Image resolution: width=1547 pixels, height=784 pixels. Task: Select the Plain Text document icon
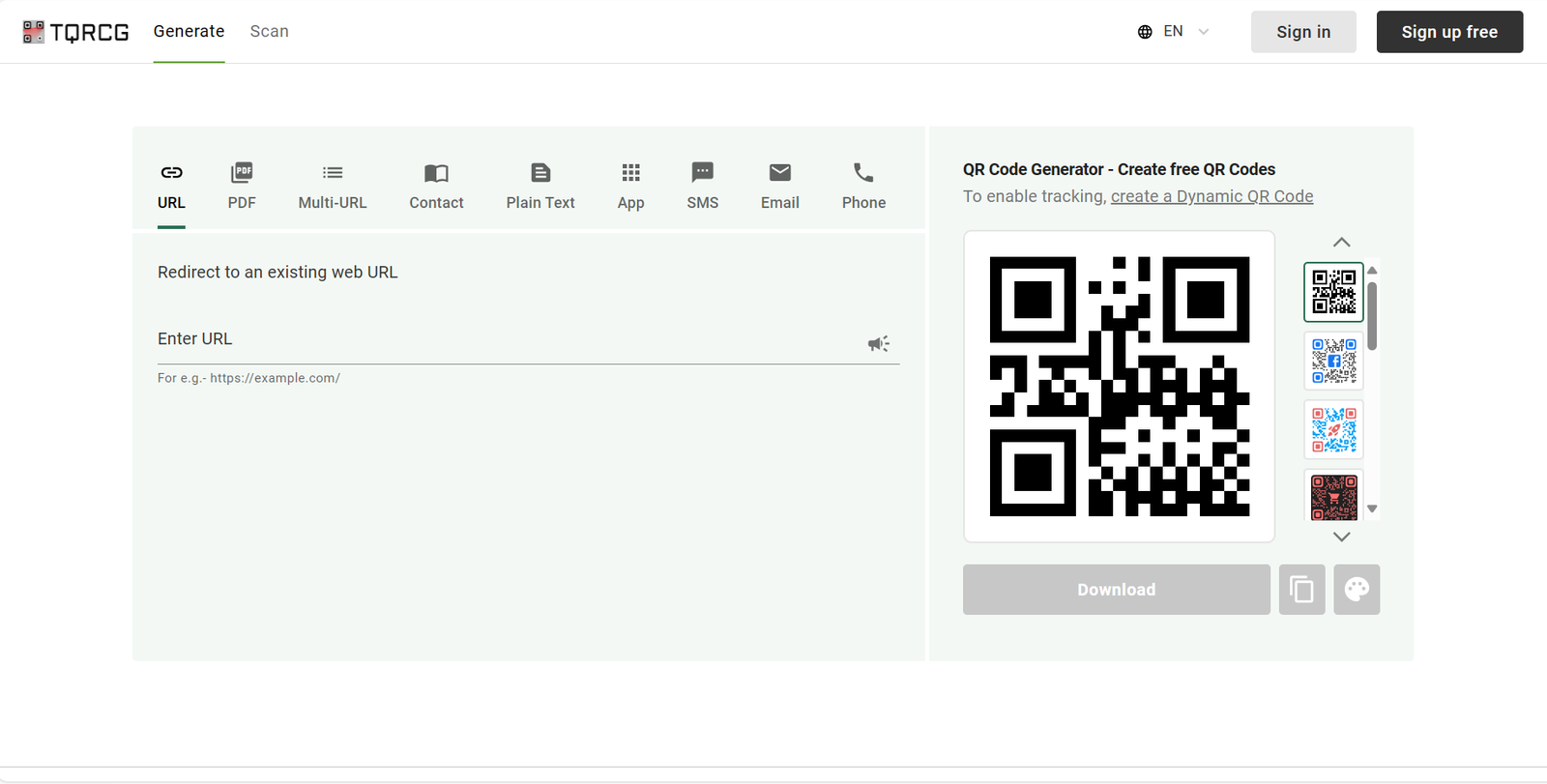pos(540,173)
